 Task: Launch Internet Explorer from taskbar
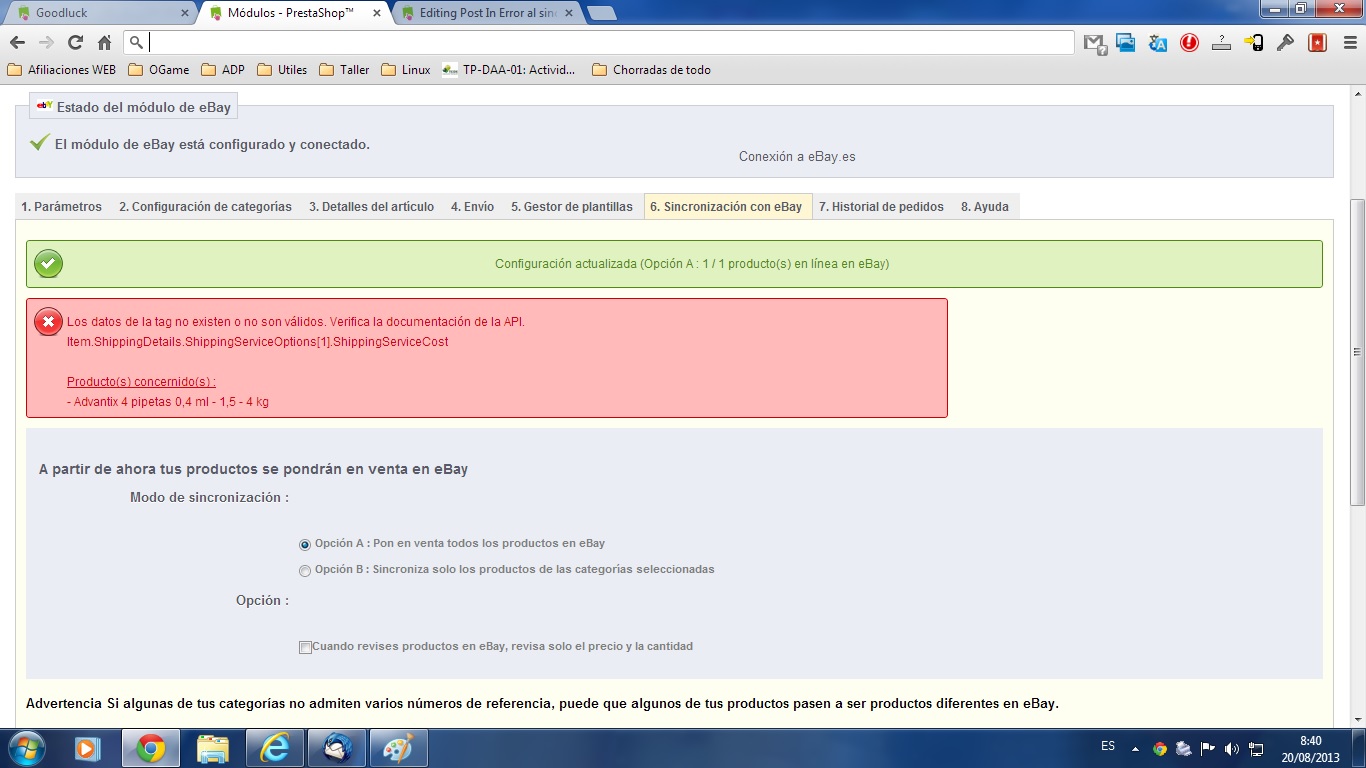click(275, 748)
